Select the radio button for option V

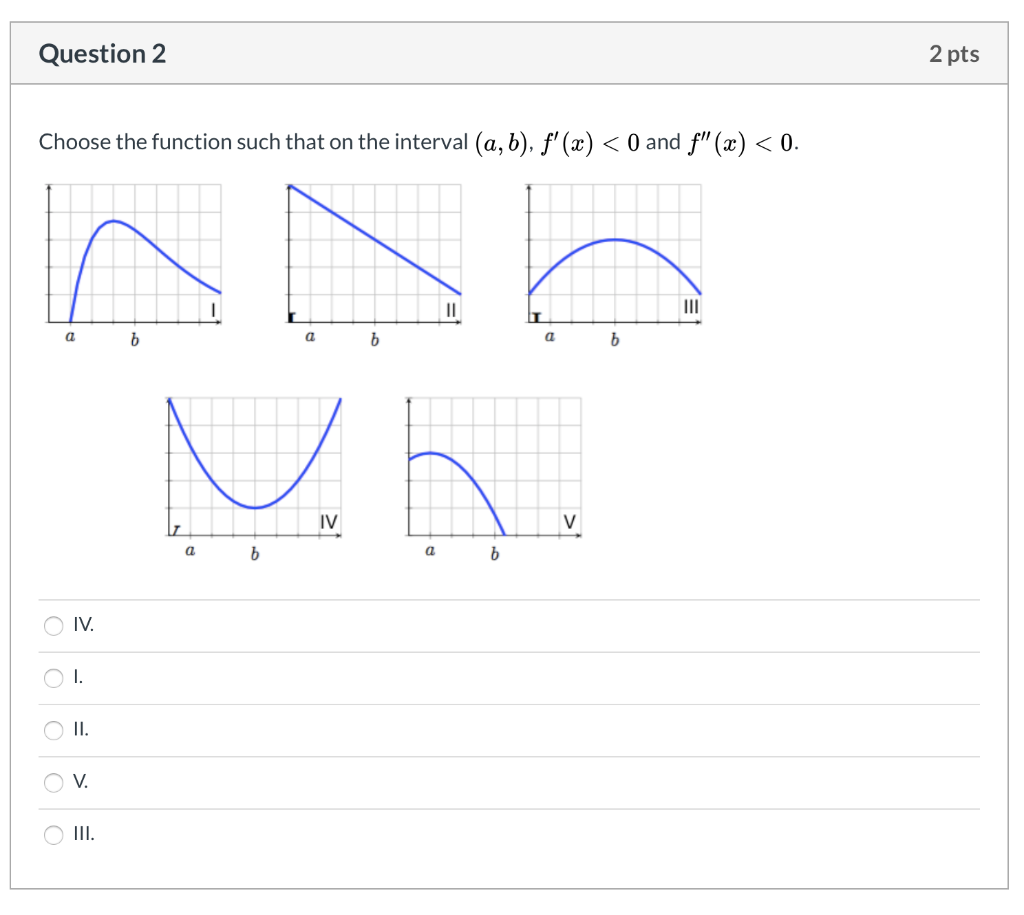tap(54, 782)
